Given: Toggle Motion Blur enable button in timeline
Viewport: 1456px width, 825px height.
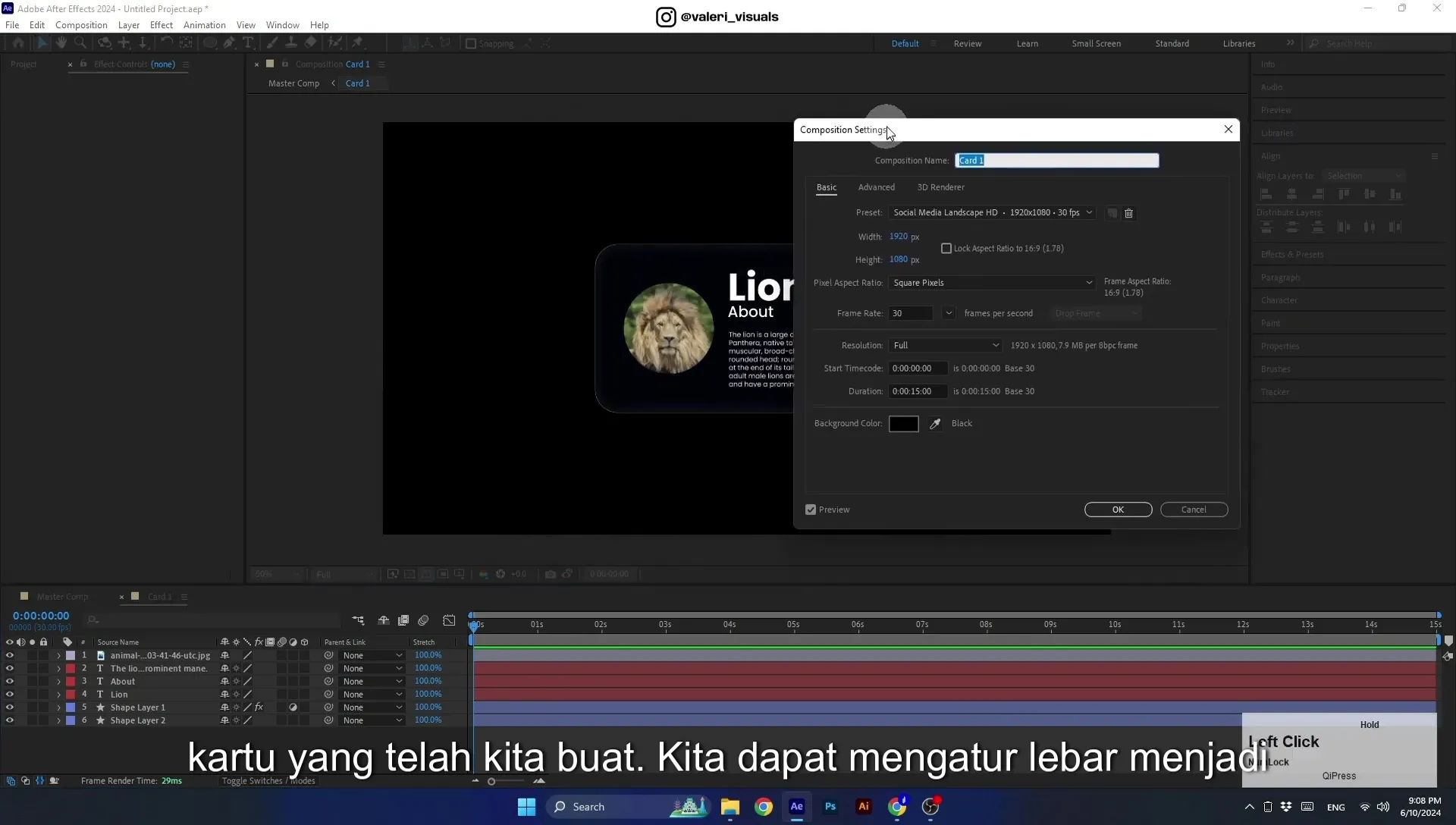Looking at the screenshot, I should (423, 620).
